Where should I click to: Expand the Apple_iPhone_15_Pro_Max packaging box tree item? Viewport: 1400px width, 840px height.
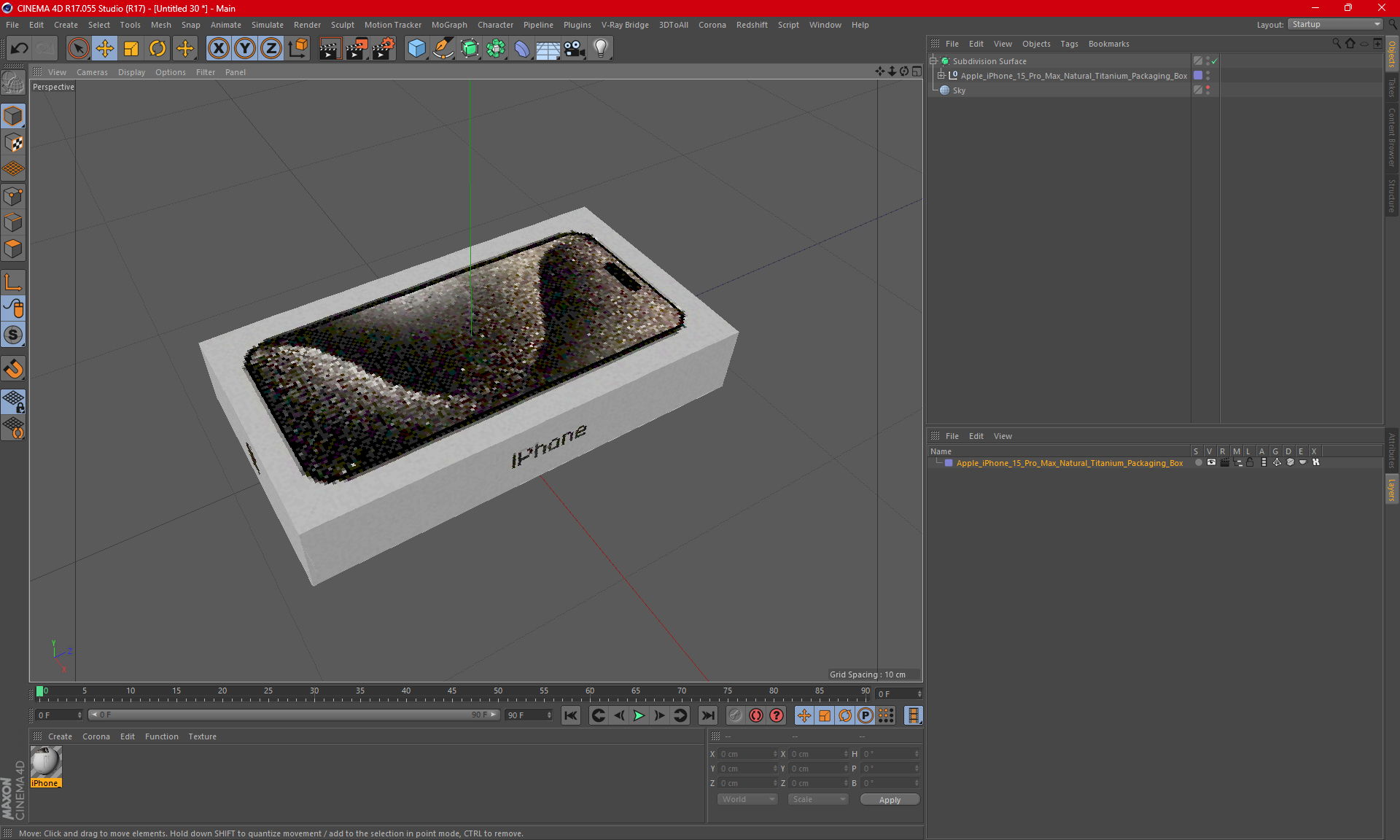pyautogui.click(x=941, y=76)
